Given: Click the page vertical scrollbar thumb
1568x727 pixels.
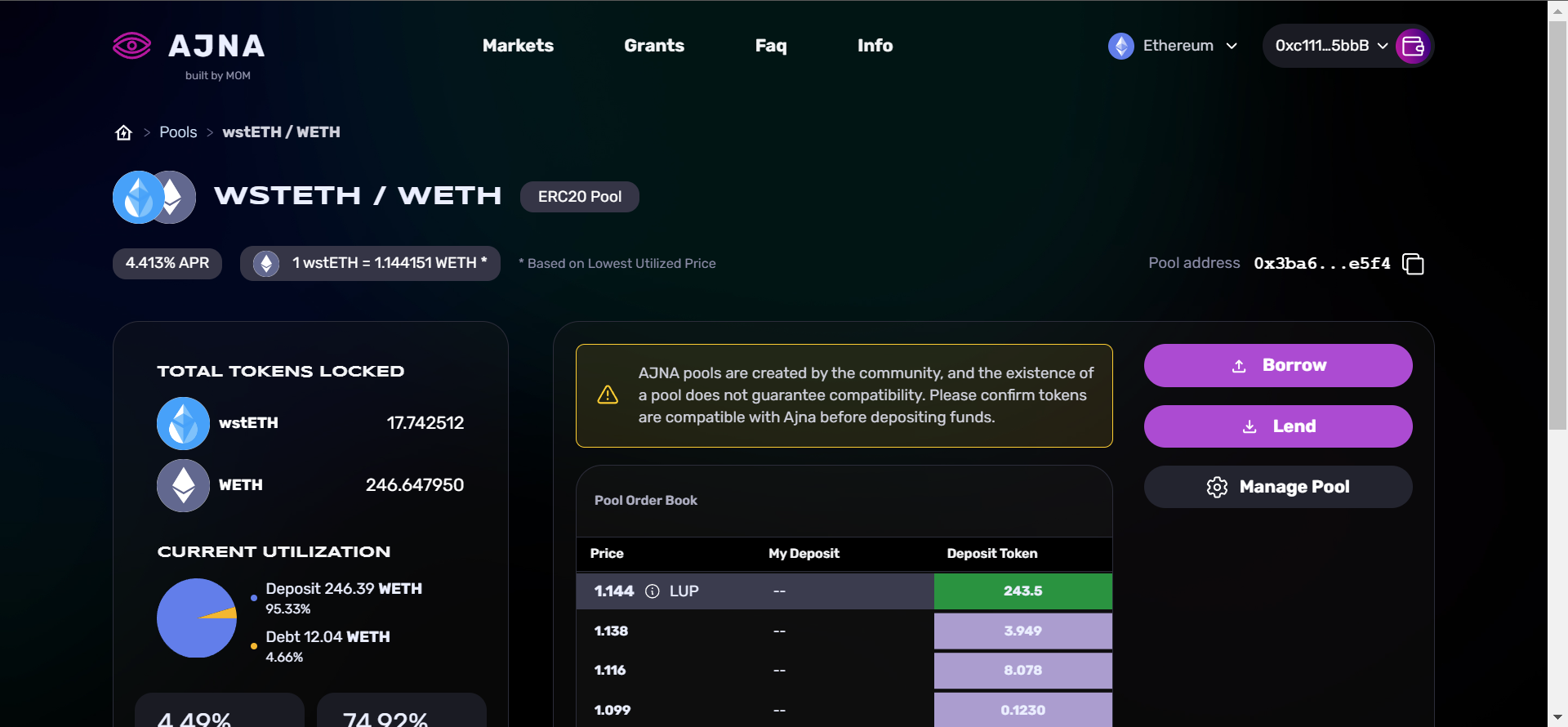Looking at the screenshot, I should (x=1558, y=225).
